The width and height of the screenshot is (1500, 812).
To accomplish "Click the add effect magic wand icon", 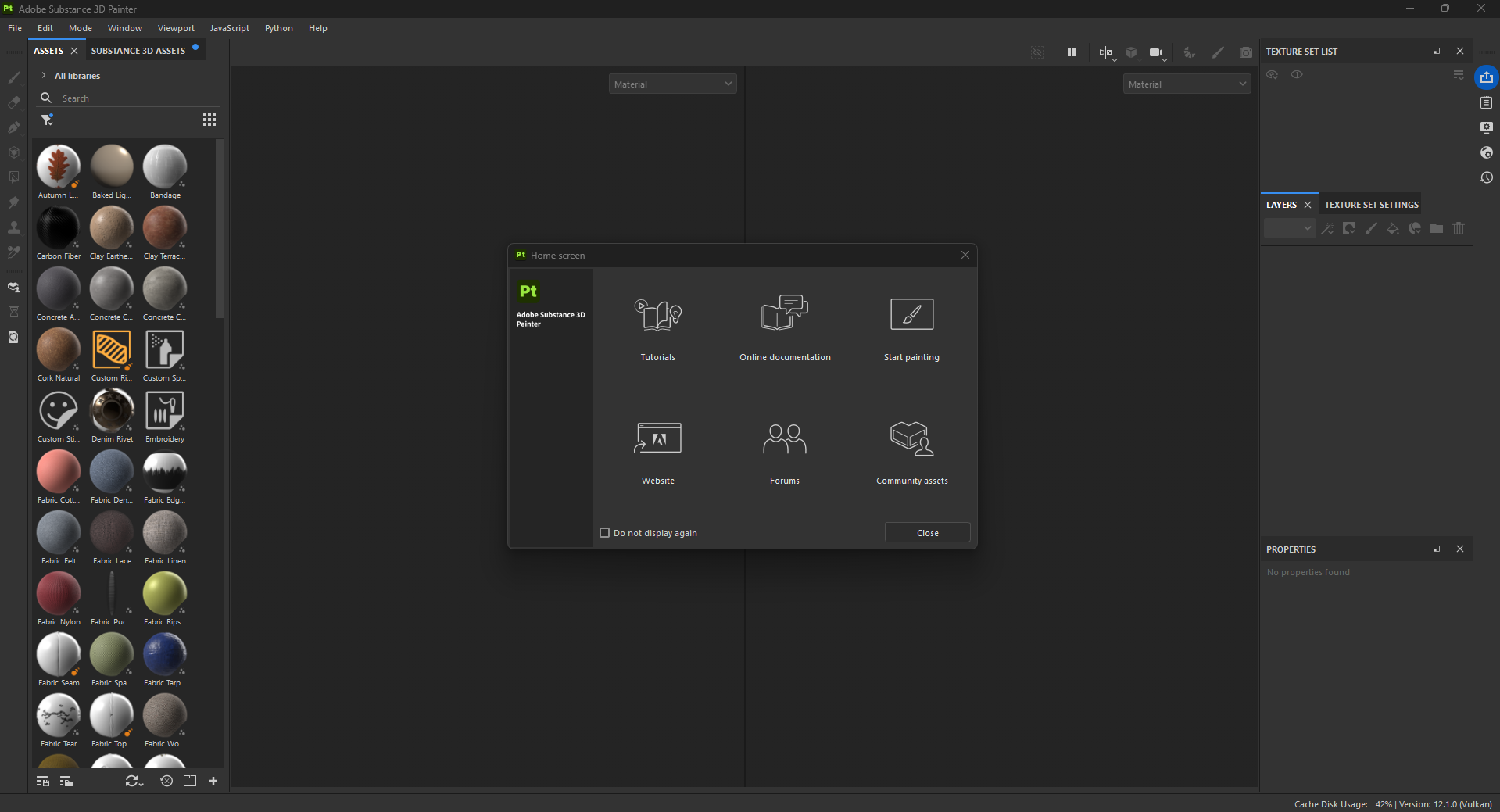I will pyautogui.click(x=1327, y=228).
